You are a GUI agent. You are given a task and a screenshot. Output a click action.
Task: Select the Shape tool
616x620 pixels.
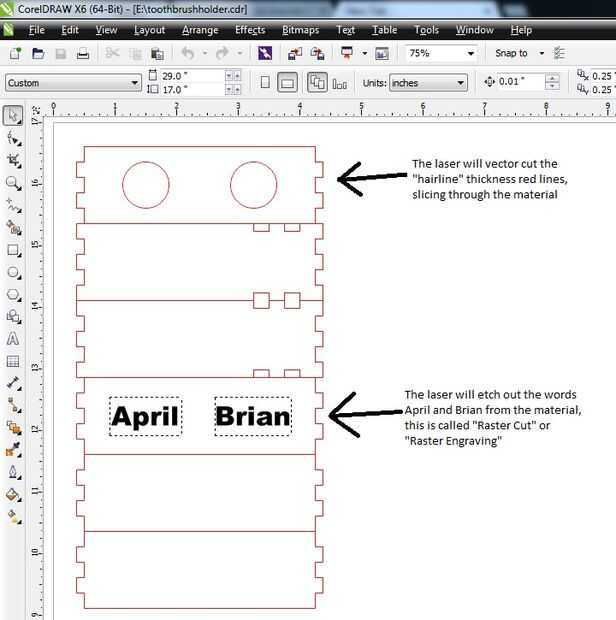point(13,138)
